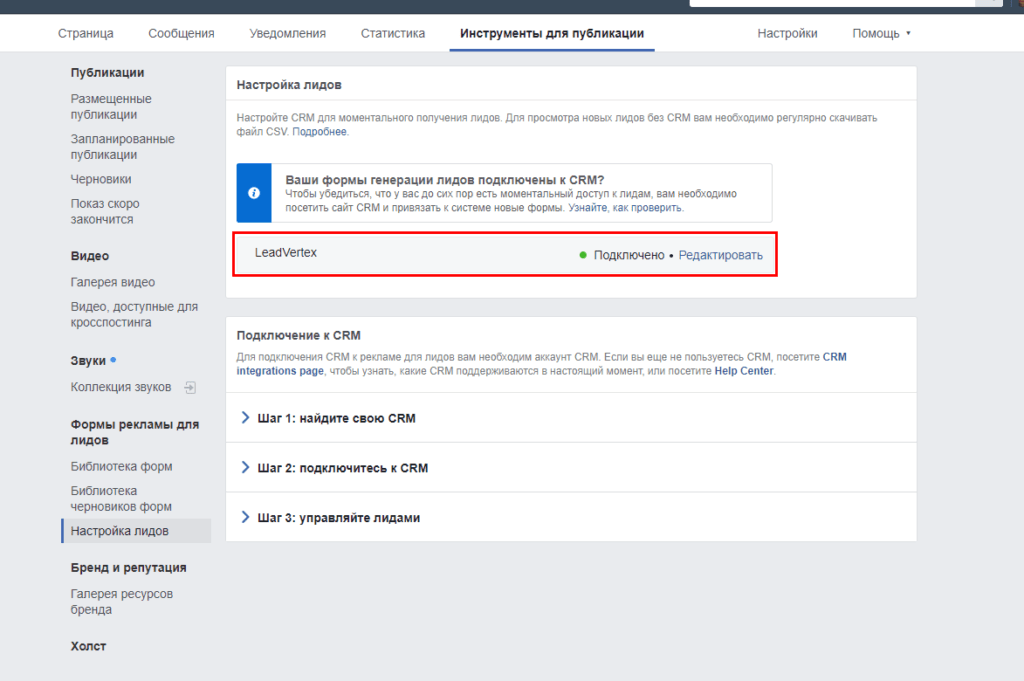Viewport: 1024px width, 681px height.
Task: Open the Помощь dropdown menu
Action: [x=881, y=33]
